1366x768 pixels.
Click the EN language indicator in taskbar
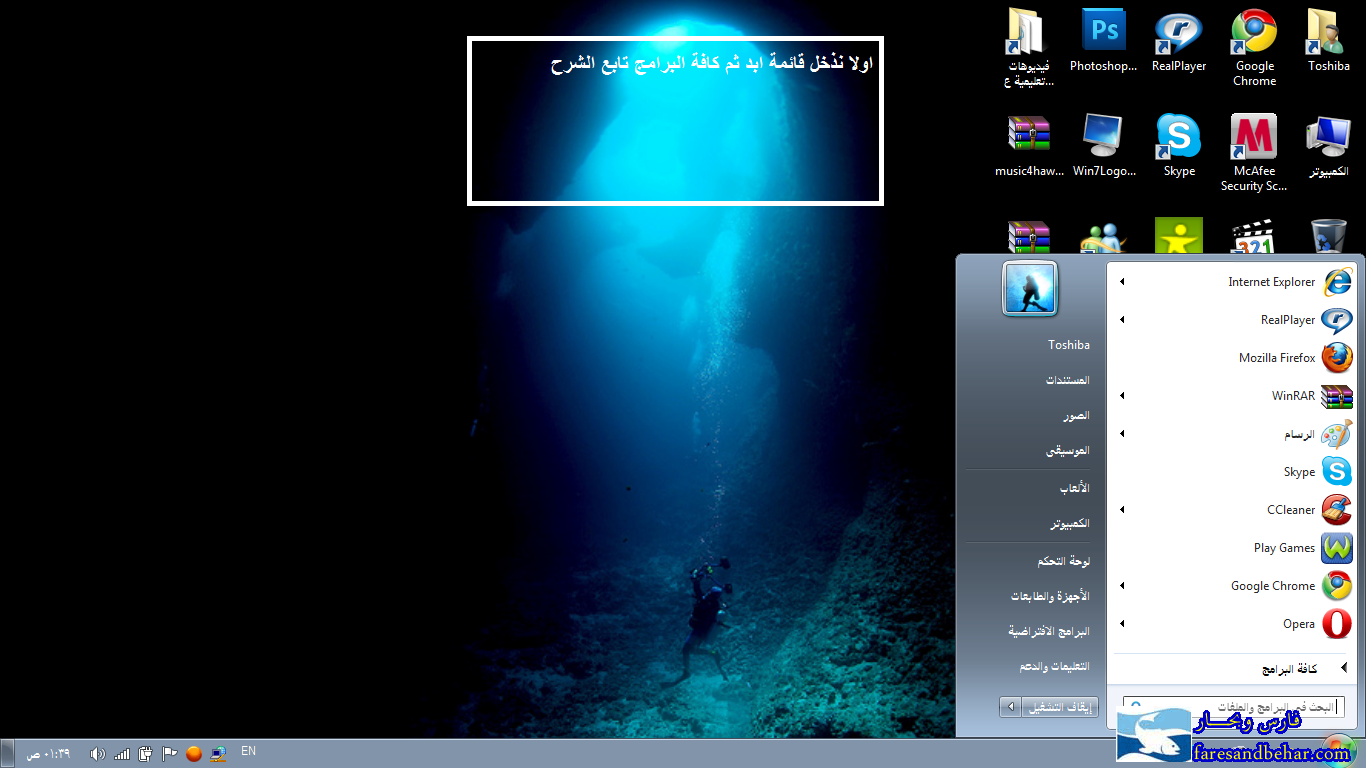click(248, 751)
